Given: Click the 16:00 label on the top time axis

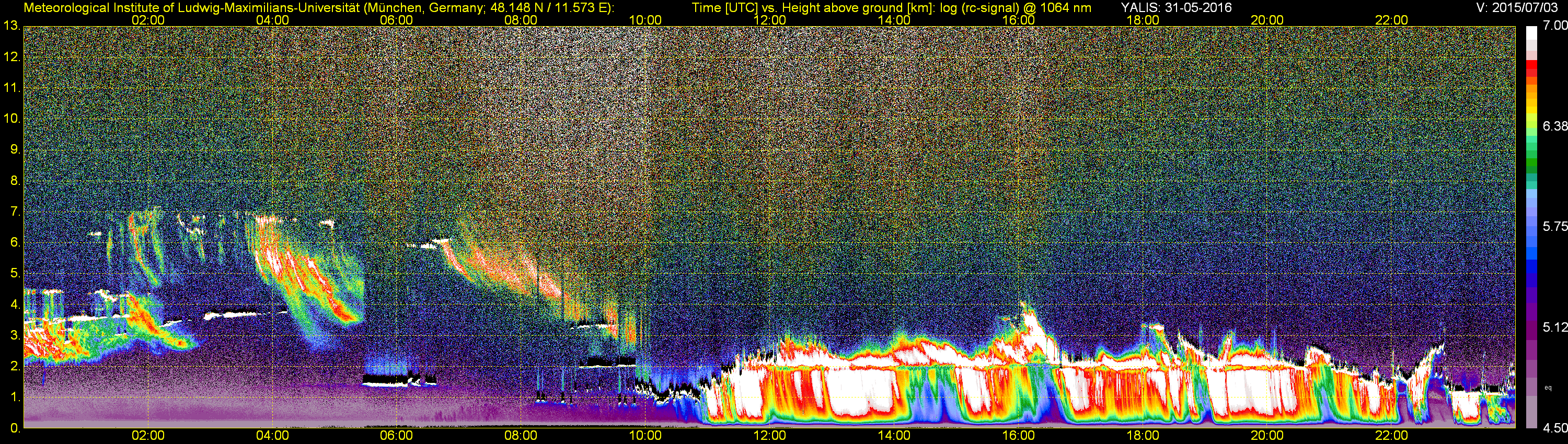Looking at the screenshot, I should tap(1018, 20).
